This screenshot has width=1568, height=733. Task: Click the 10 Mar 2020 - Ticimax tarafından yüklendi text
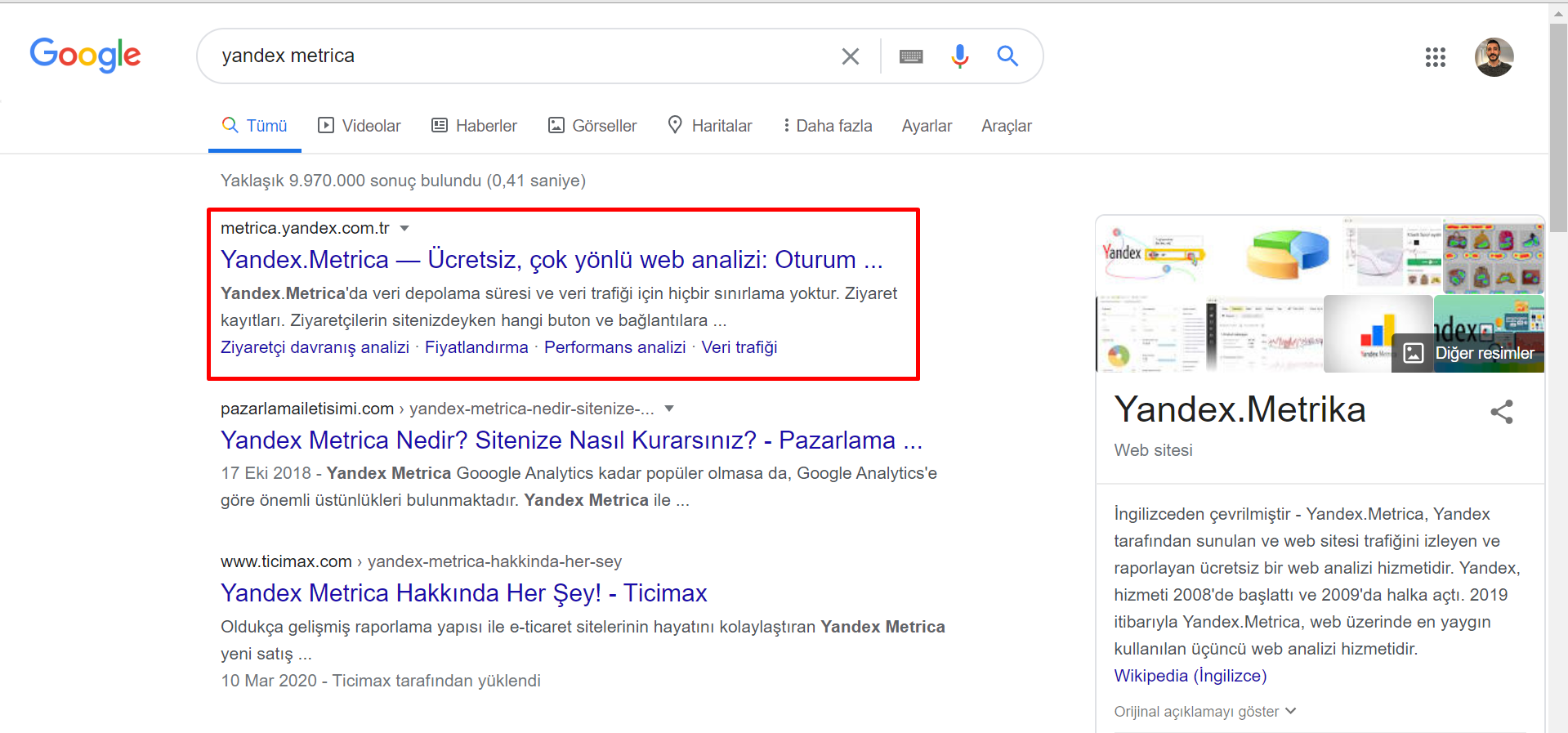pyautogui.click(x=381, y=681)
